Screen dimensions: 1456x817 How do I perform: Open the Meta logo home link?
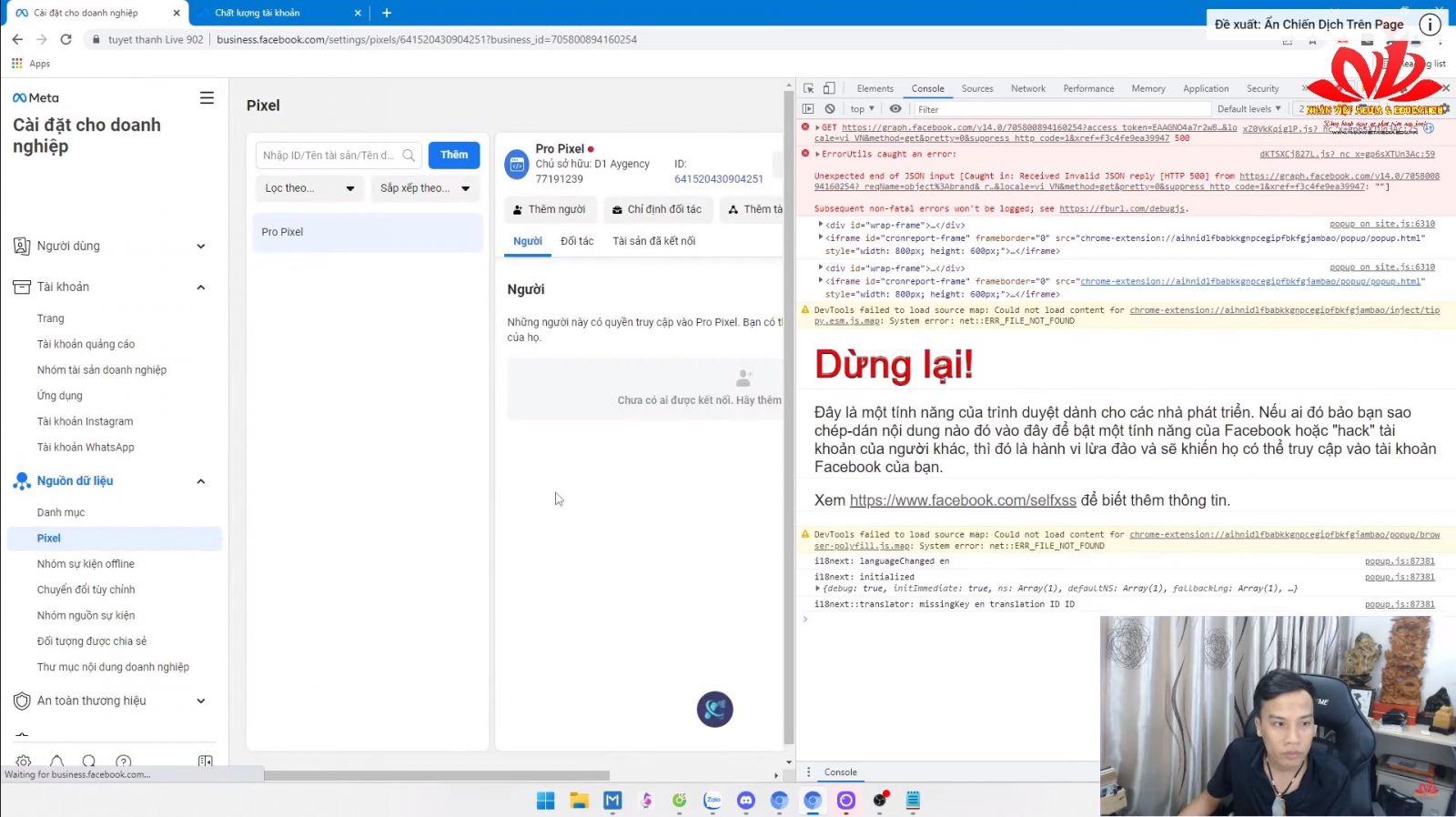point(35,97)
